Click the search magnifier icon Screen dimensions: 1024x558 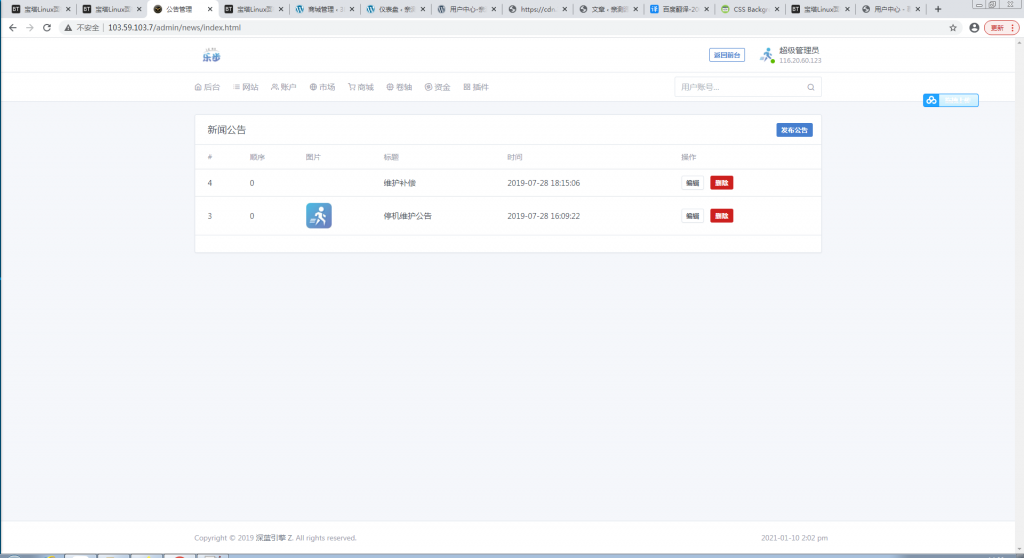point(810,87)
